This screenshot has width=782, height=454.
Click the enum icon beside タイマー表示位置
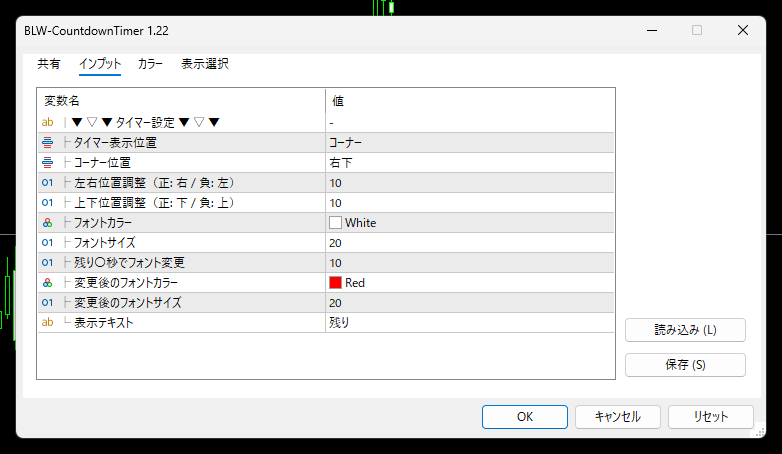click(47, 142)
